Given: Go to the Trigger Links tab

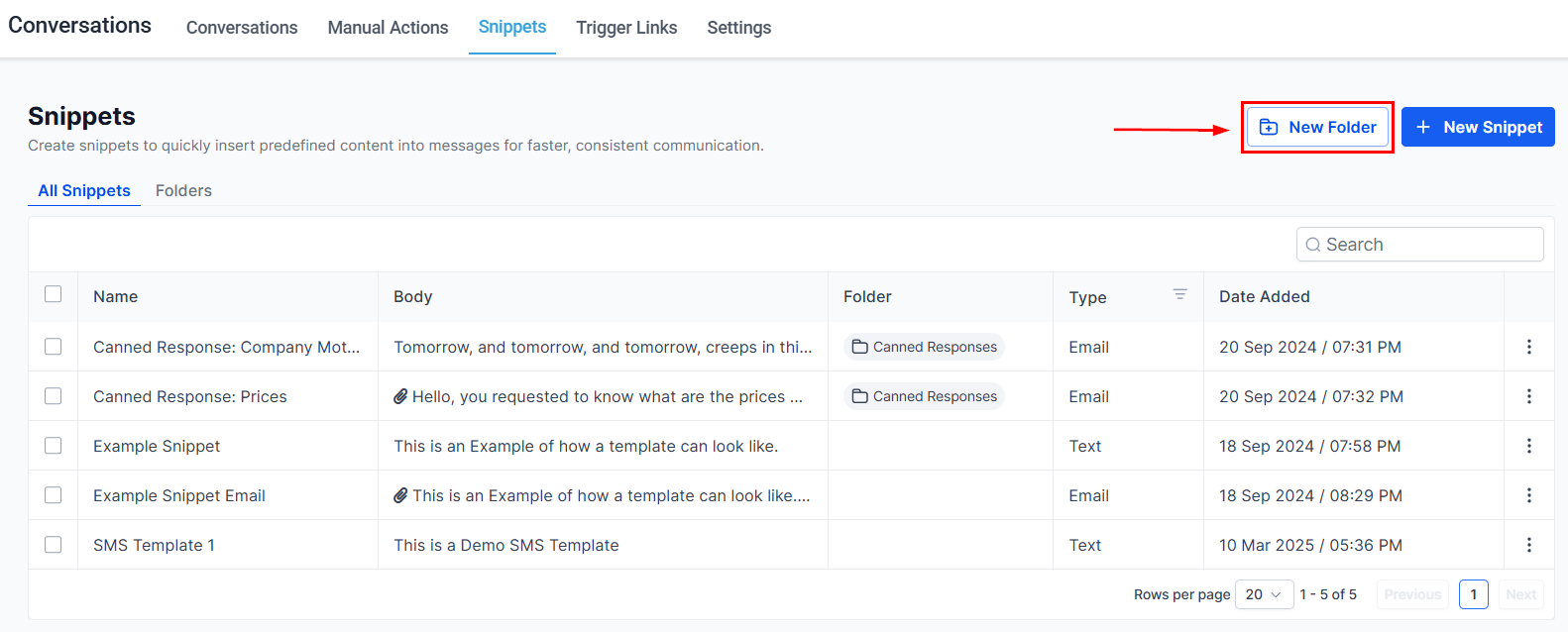Looking at the screenshot, I should click(626, 28).
